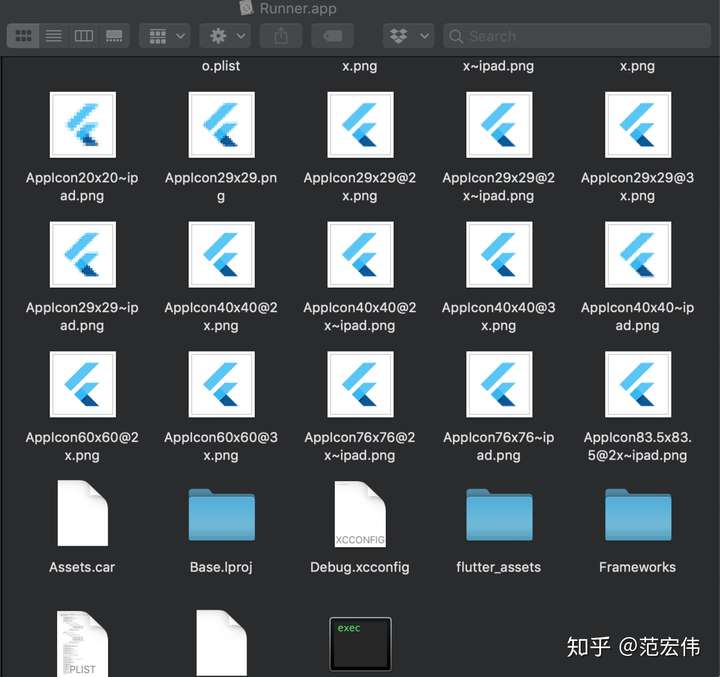Select the Debug.xcconfig file icon
720x677 pixels.
pos(360,514)
